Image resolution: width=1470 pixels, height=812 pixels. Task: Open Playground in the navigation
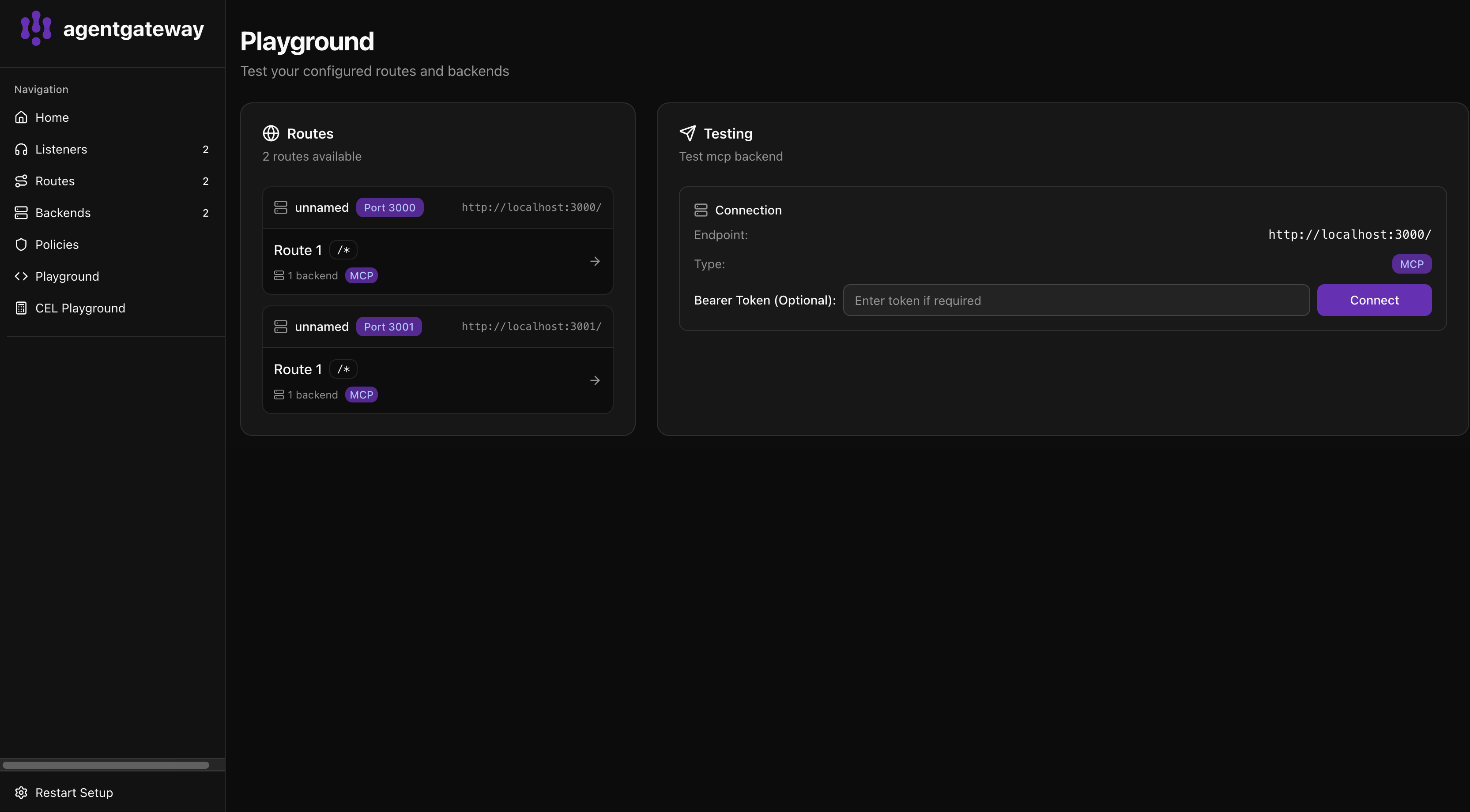pyautogui.click(x=67, y=276)
